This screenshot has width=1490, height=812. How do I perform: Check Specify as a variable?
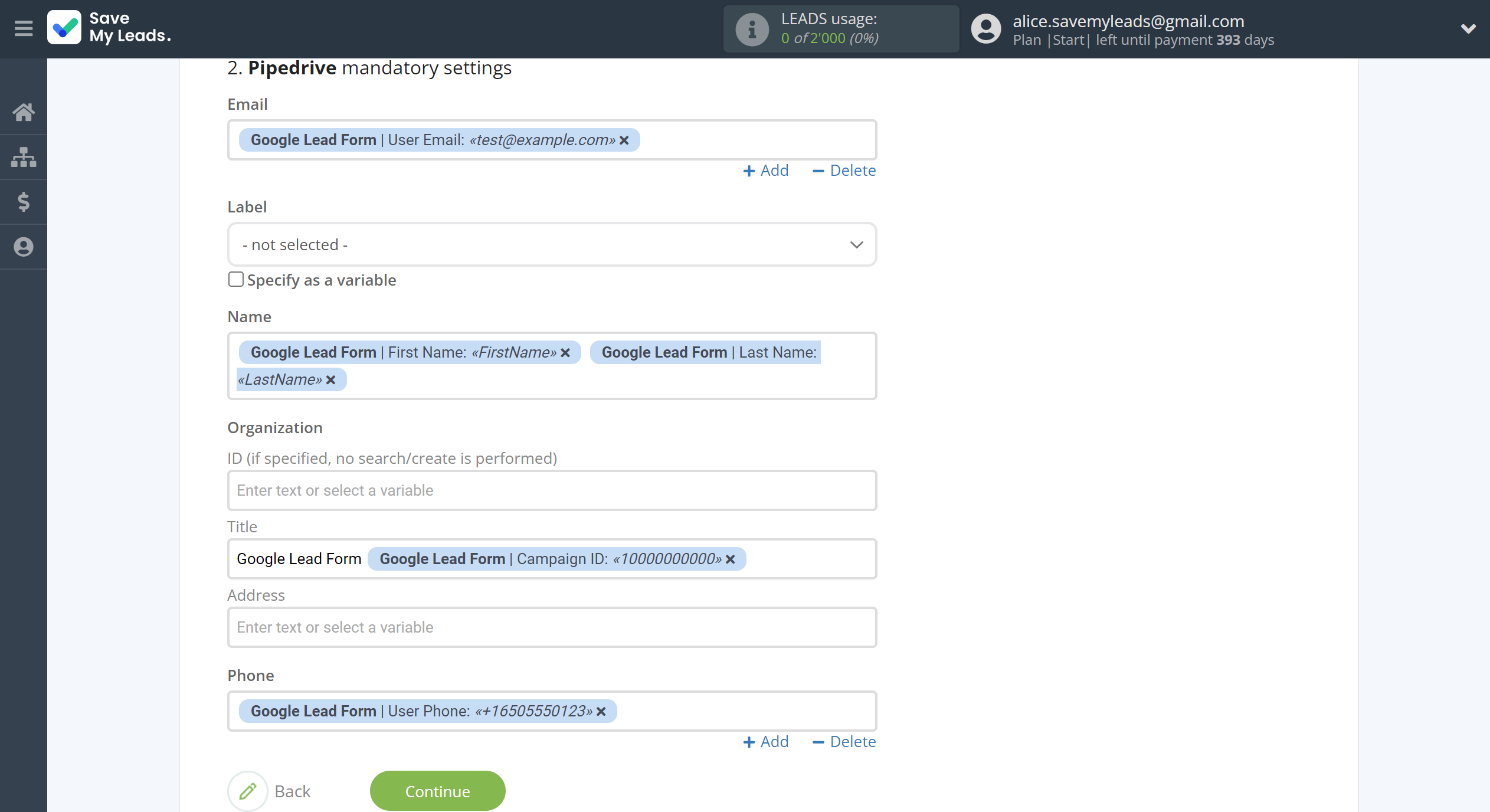click(236, 279)
